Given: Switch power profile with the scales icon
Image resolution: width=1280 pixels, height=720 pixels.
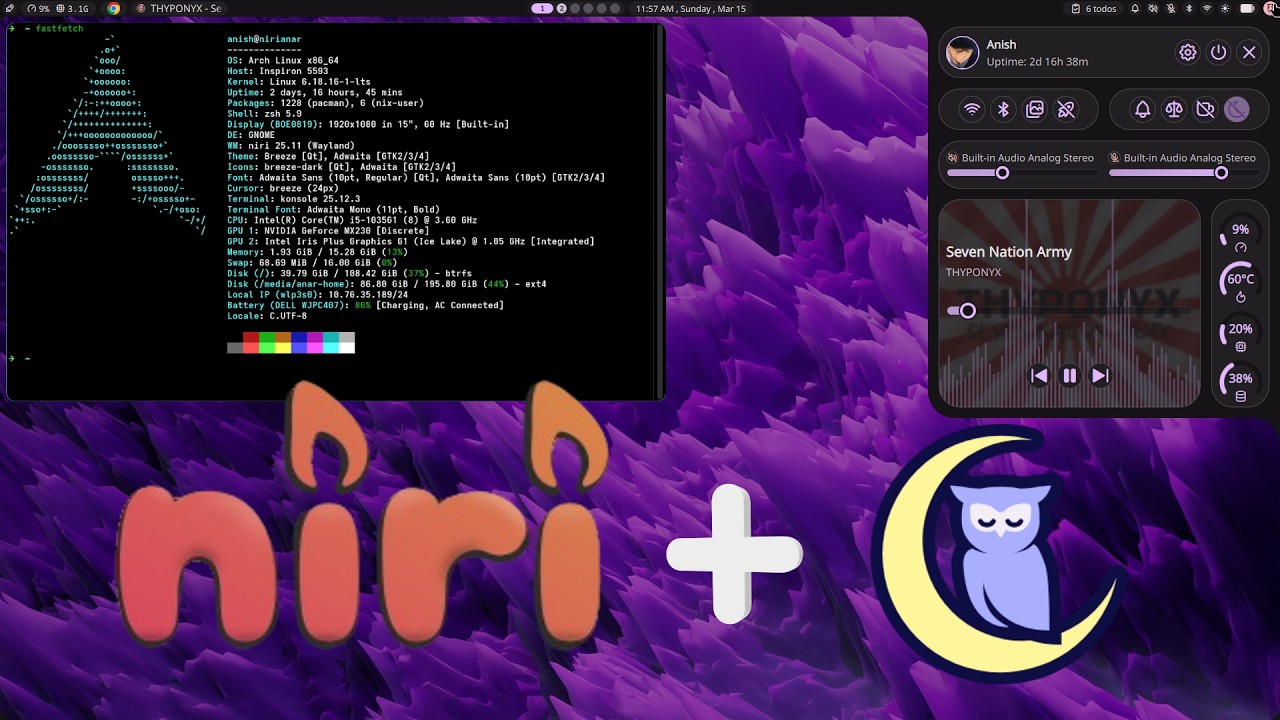Looking at the screenshot, I should (1174, 110).
